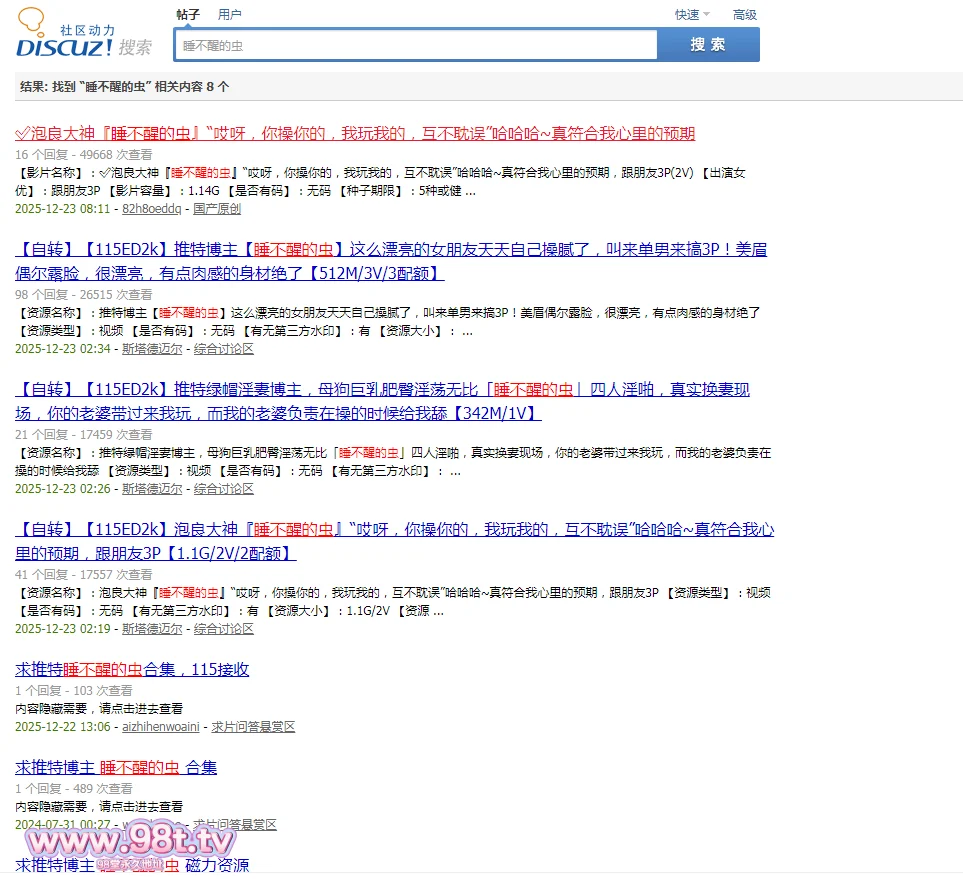Switch to the 用户 search tab

[230, 15]
